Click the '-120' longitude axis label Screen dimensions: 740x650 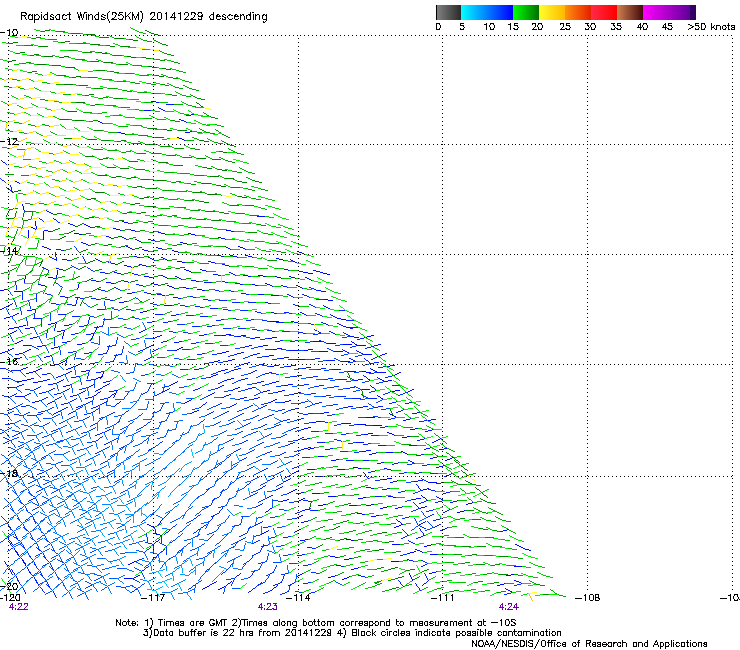pyautogui.click(x=10, y=598)
